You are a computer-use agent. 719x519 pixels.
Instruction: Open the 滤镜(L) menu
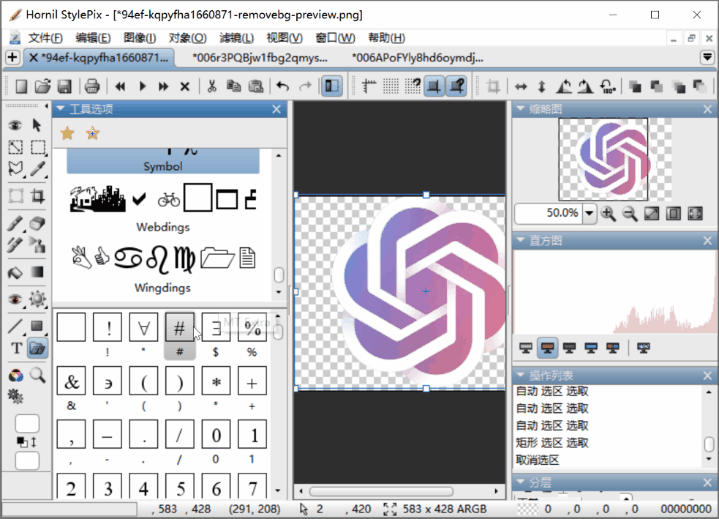coord(237,38)
